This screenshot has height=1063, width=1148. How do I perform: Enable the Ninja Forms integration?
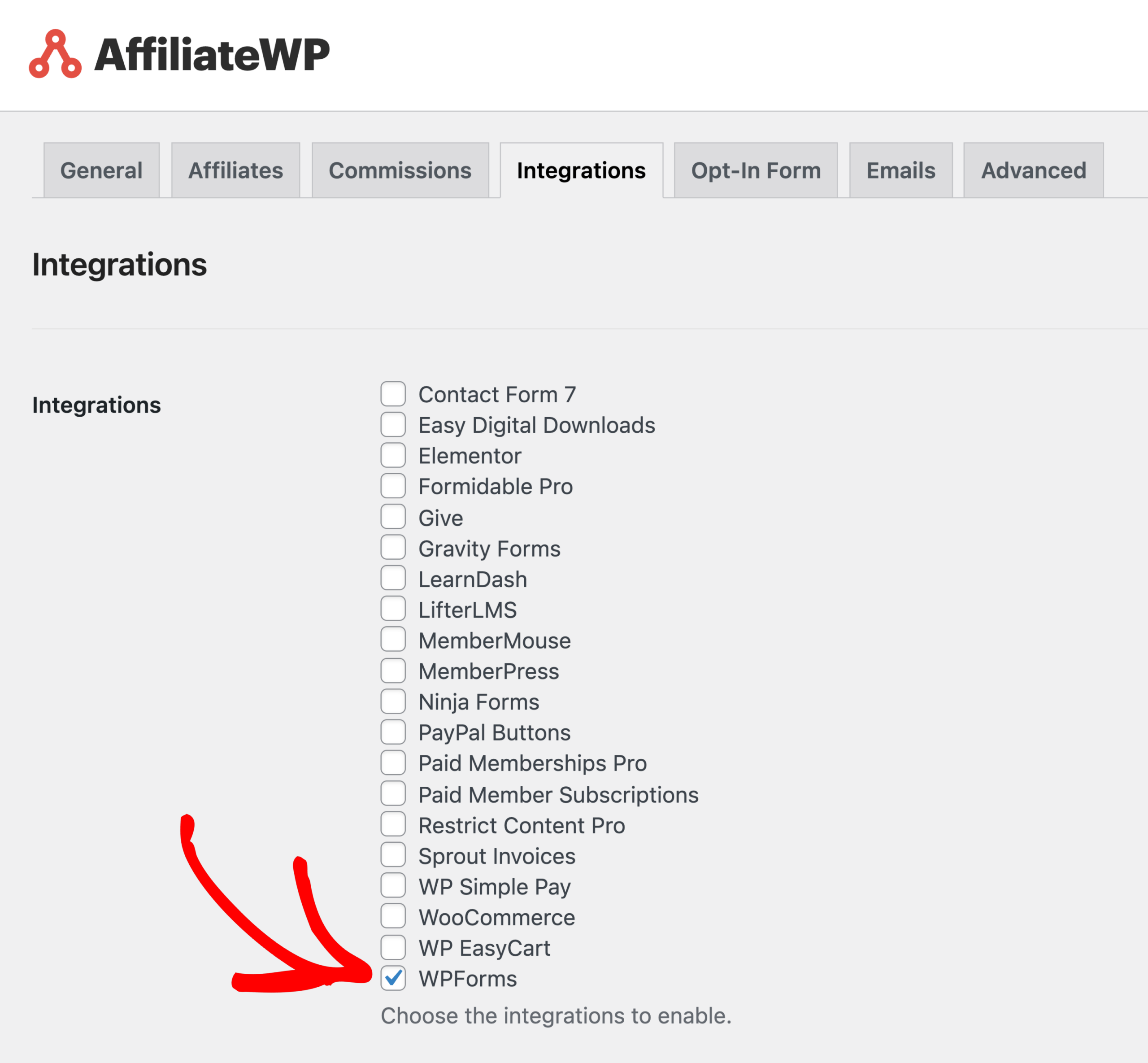pos(393,702)
